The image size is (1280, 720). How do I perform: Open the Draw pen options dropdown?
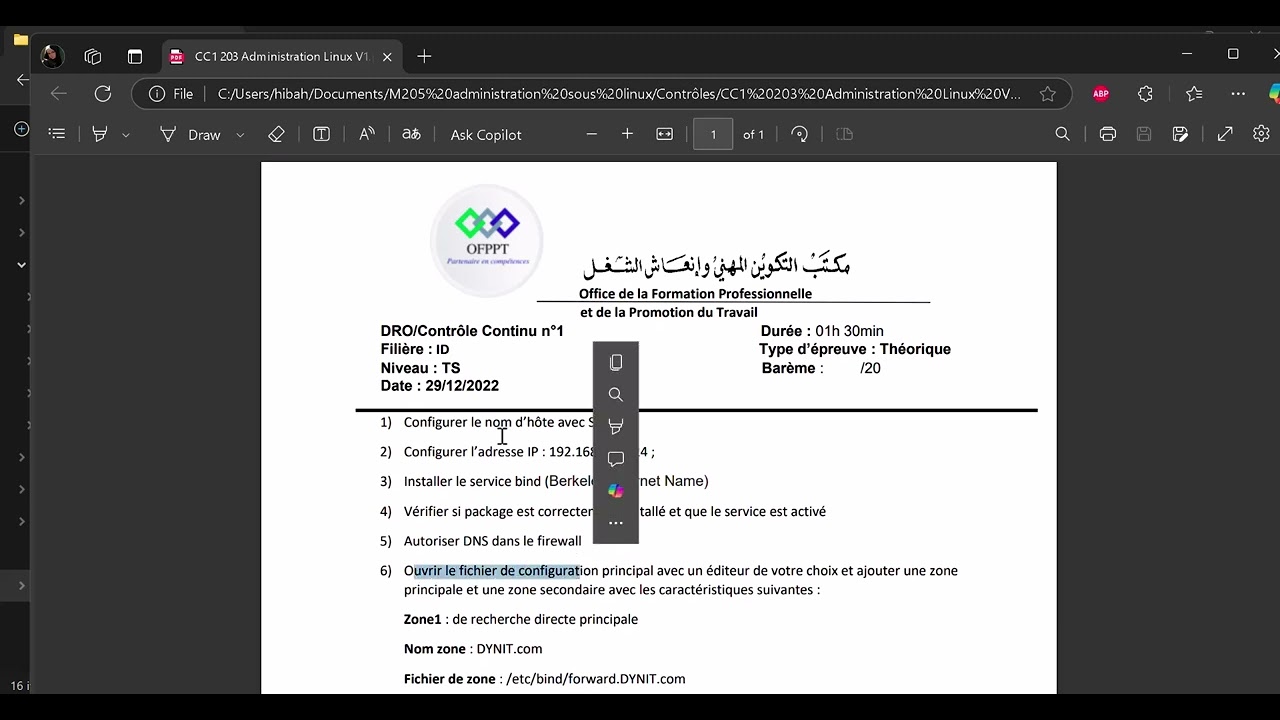pyautogui.click(x=240, y=134)
